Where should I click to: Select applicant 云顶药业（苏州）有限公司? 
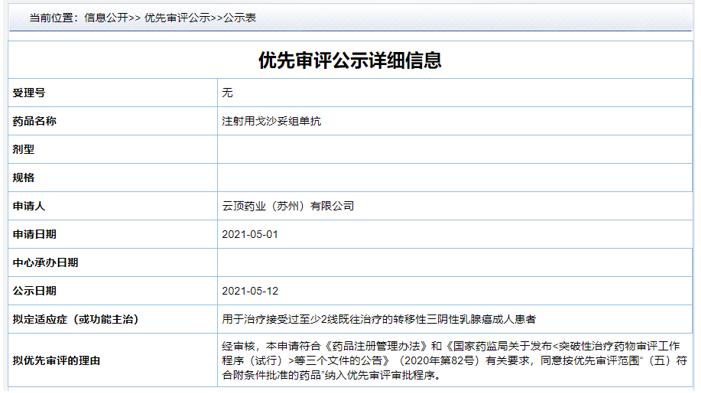pos(288,206)
